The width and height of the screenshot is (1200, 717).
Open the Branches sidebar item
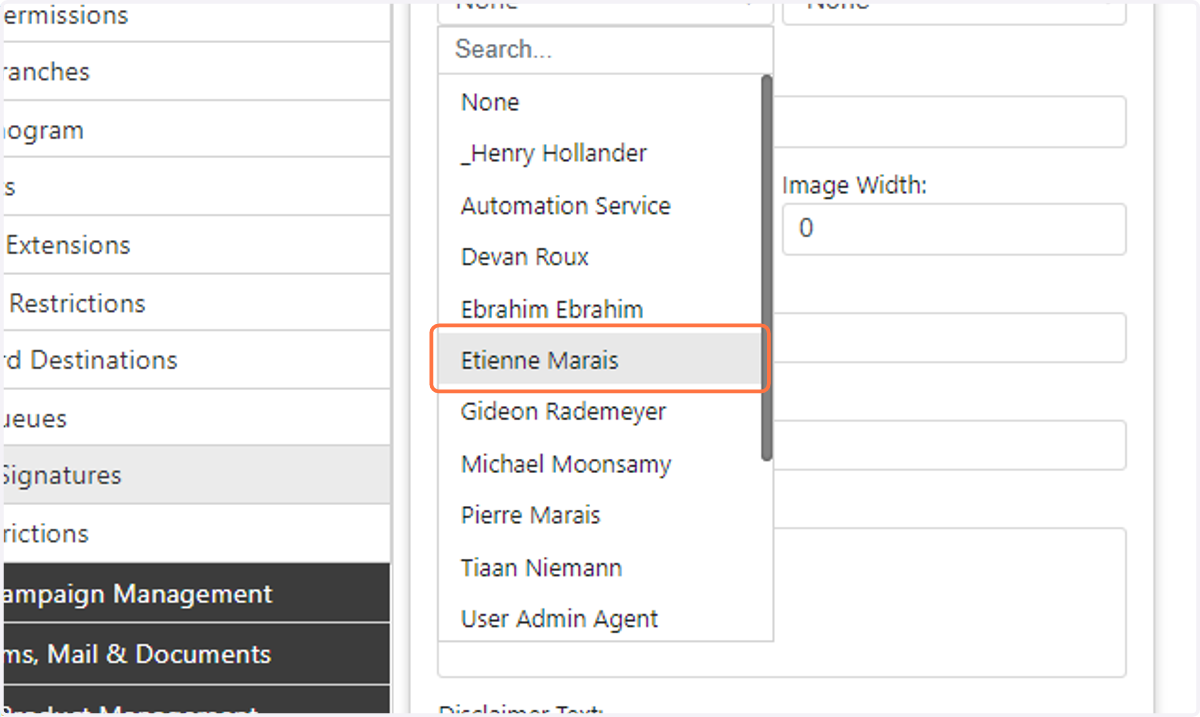point(195,72)
